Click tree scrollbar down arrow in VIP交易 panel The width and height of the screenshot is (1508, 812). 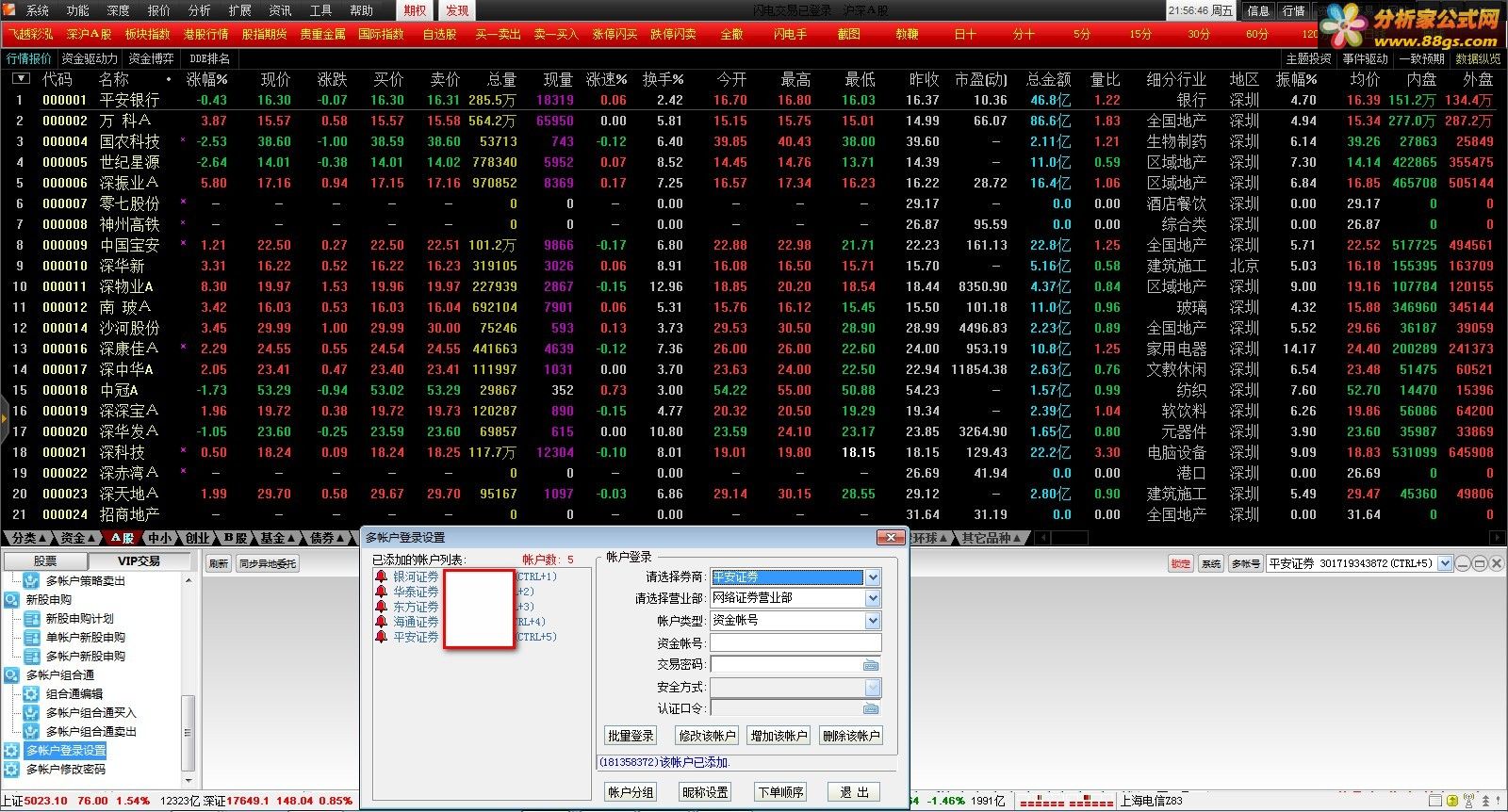[188, 781]
